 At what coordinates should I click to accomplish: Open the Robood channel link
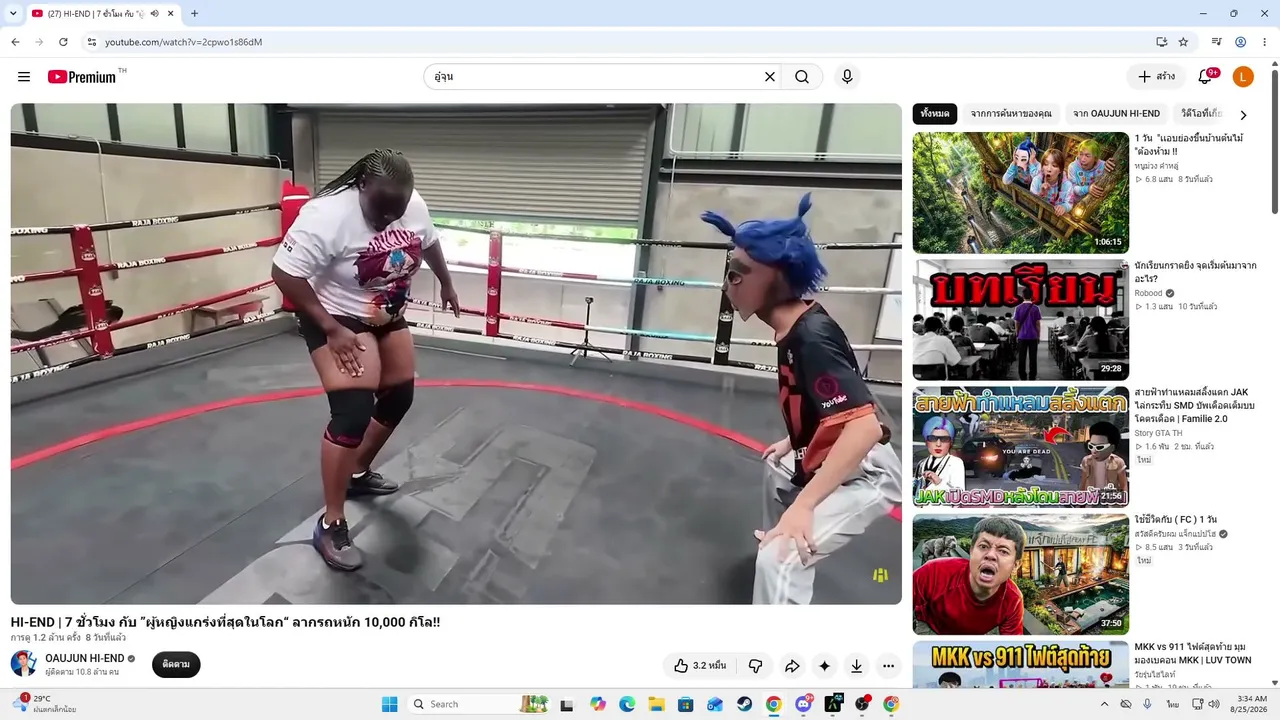(x=1148, y=293)
